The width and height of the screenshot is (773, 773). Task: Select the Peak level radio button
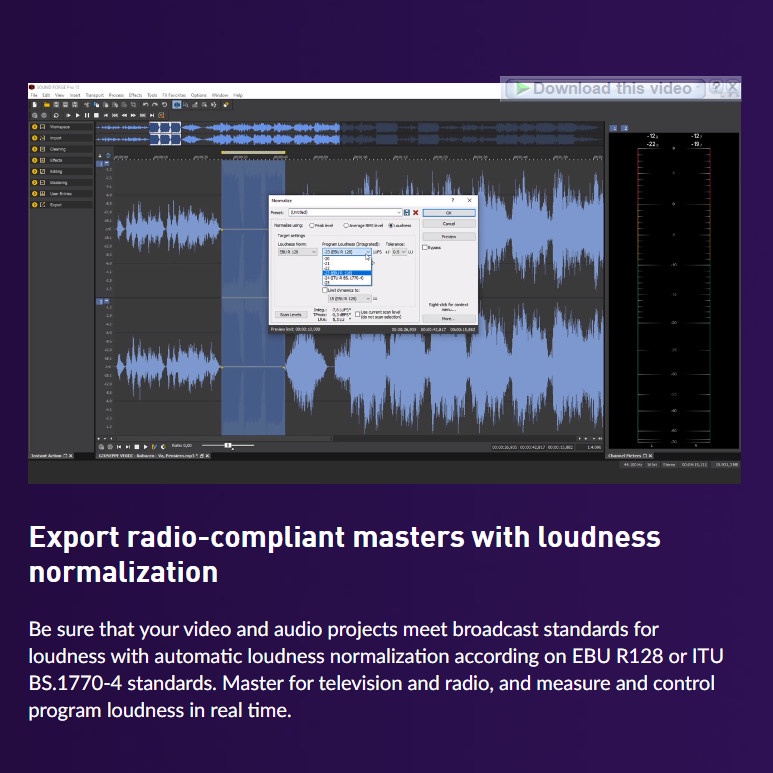310,226
